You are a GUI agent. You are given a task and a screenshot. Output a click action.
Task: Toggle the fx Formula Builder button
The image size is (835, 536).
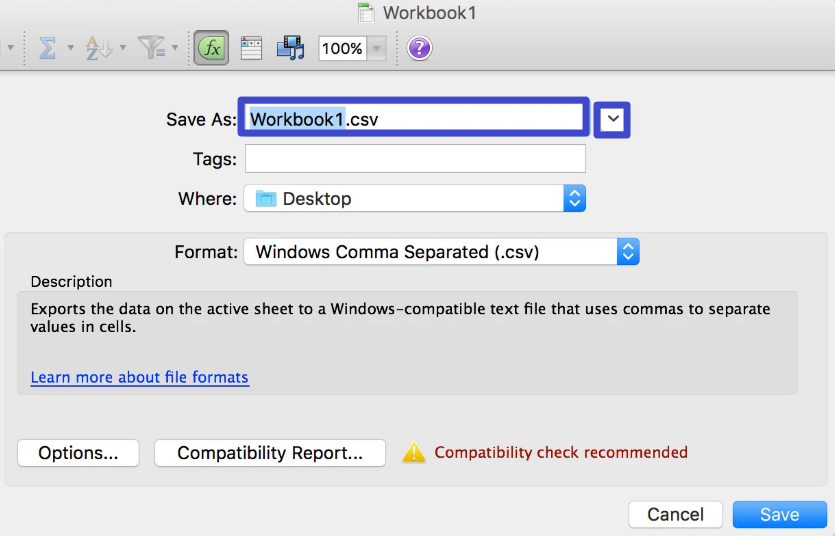pos(211,48)
